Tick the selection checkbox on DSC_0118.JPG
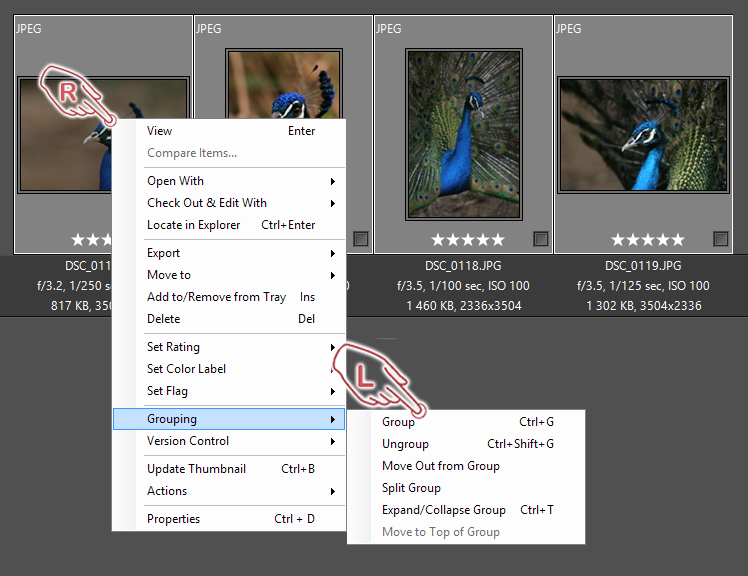748x576 pixels. (x=540, y=239)
